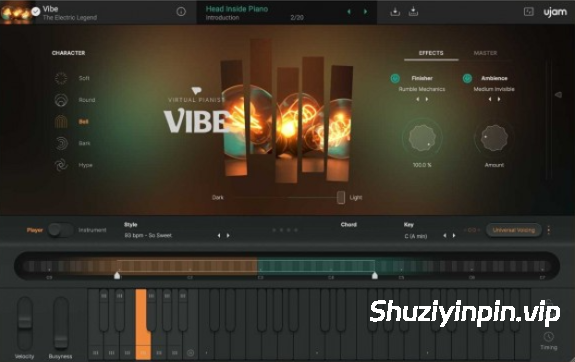Screen dimensions: 575x362
Task: Click the orange highlighted piano key
Action: click(143, 324)
